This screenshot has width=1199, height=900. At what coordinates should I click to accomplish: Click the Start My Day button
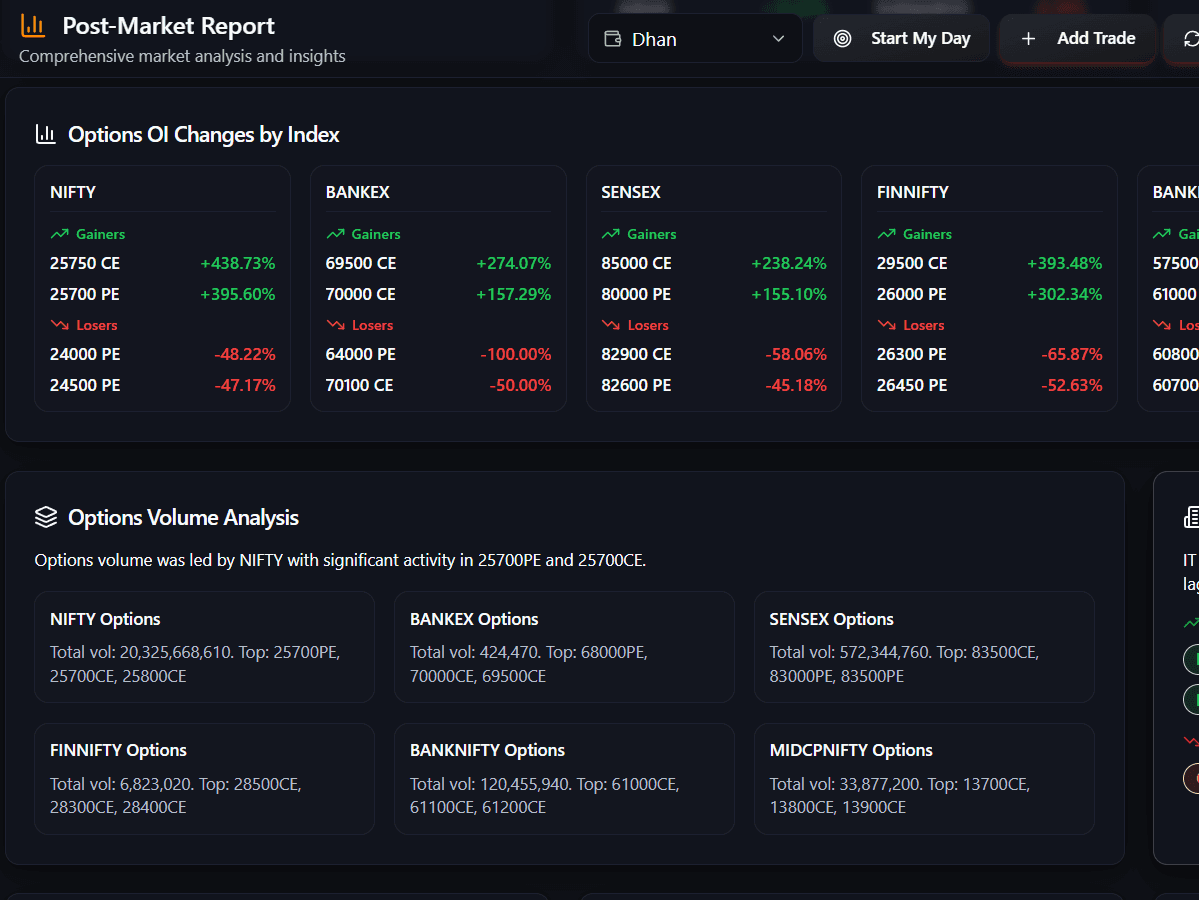coord(901,38)
